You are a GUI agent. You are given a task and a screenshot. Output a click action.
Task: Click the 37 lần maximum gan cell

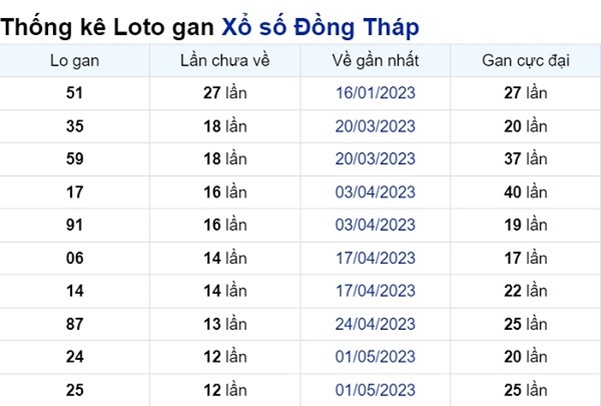tap(525, 159)
